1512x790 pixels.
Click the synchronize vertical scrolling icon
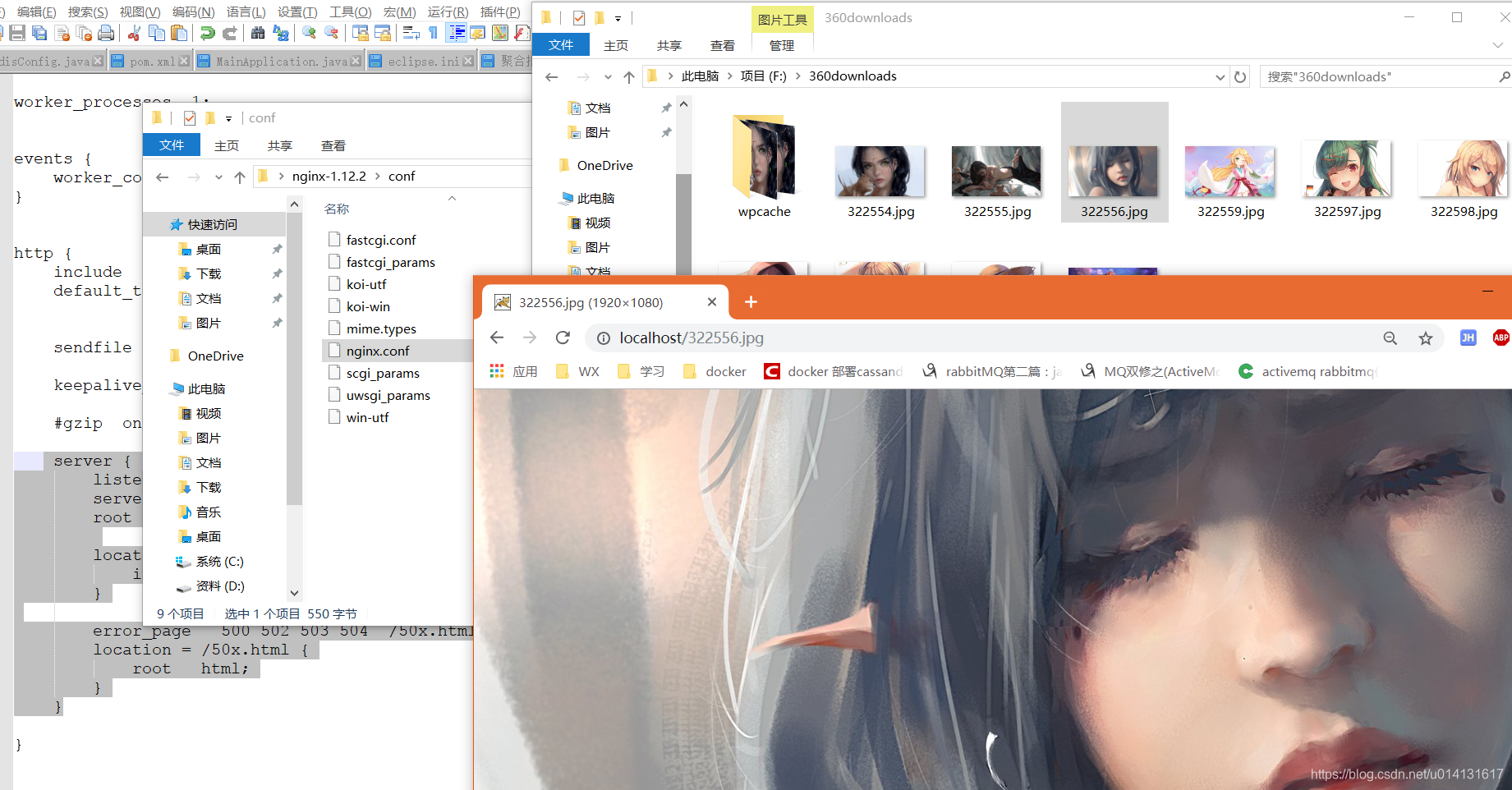point(360,33)
